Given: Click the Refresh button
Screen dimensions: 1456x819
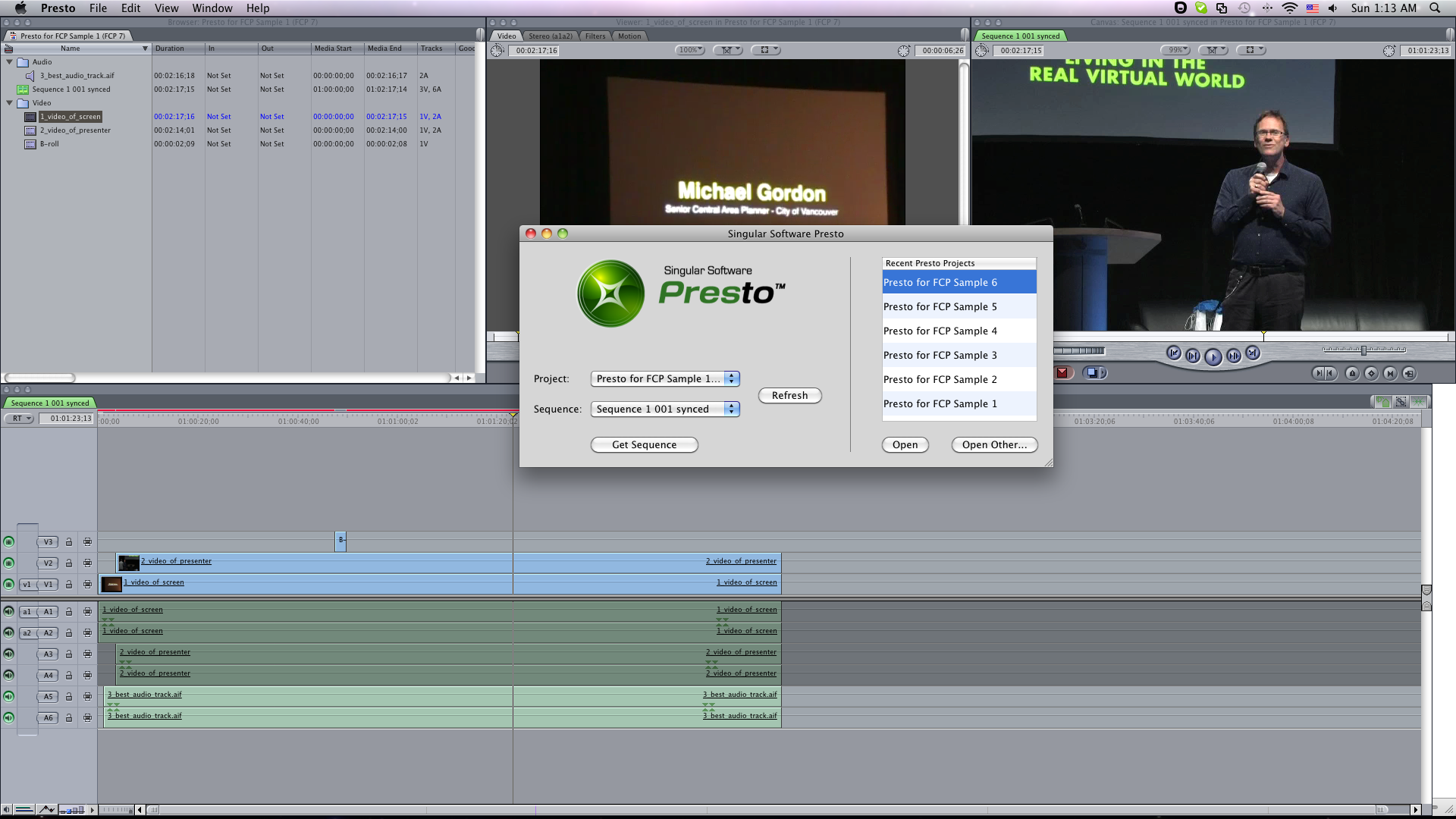Looking at the screenshot, I should 789,396.
